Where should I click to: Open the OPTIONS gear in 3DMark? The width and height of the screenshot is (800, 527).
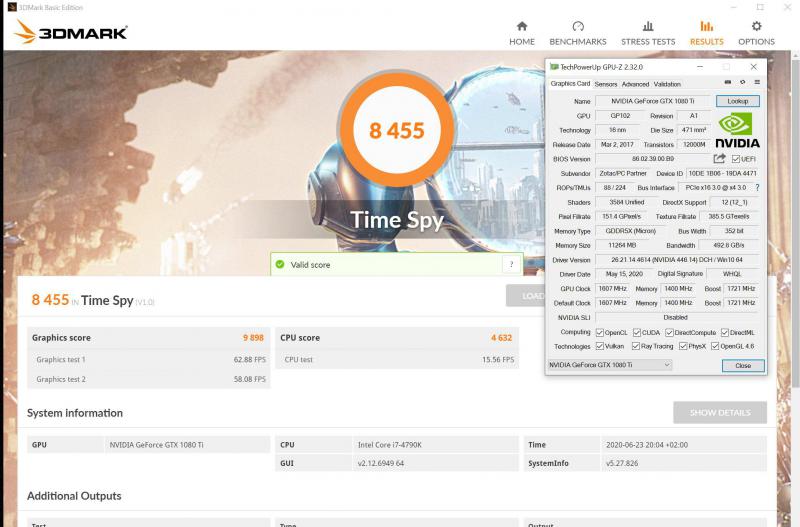coord(756,32)
